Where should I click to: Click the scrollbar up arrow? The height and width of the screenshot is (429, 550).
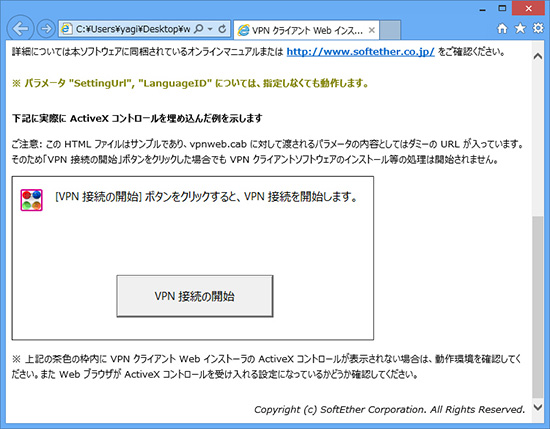[537, 56]
